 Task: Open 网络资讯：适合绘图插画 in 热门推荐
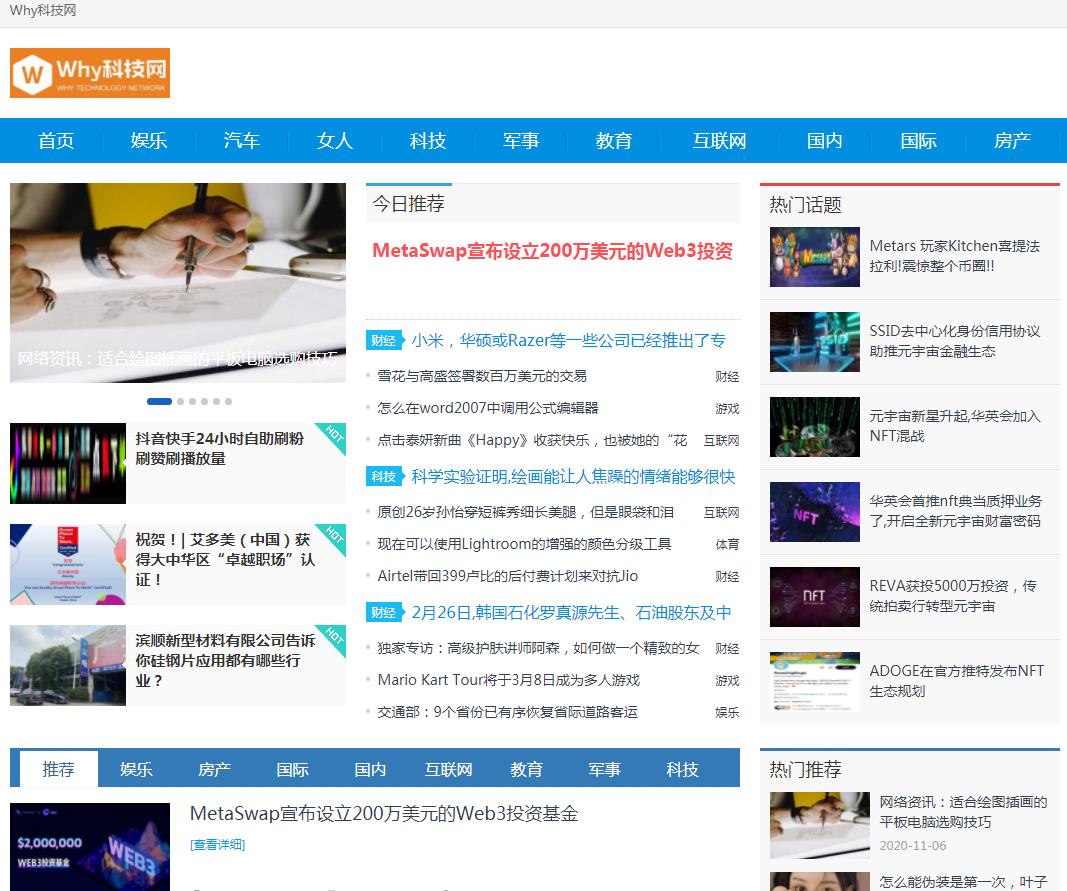[x=963, y=812]
